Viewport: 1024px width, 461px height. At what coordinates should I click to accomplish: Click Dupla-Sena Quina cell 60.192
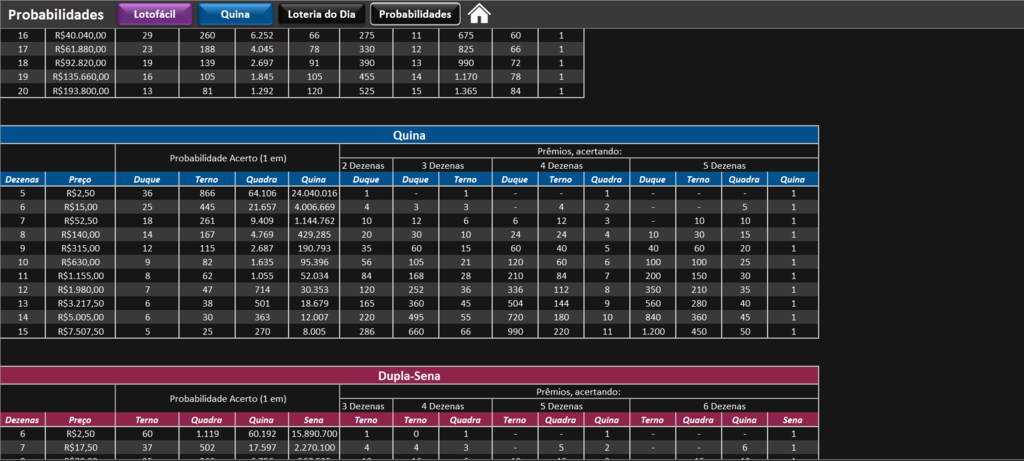click(262, 434)
